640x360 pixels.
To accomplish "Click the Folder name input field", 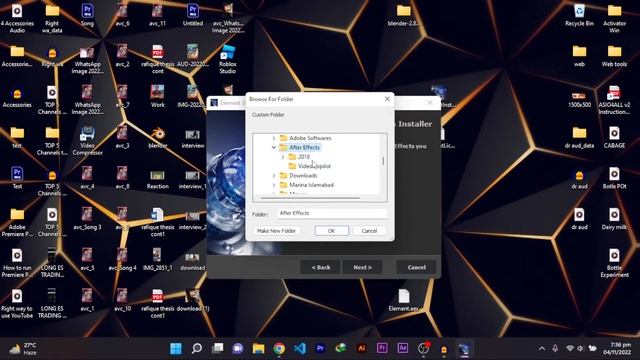I will point(332,213).
